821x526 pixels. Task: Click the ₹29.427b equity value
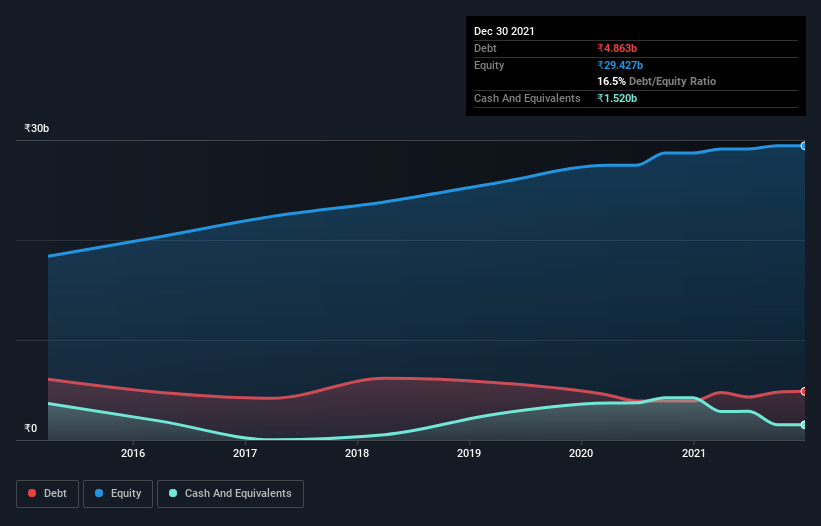tap(620, 65)
